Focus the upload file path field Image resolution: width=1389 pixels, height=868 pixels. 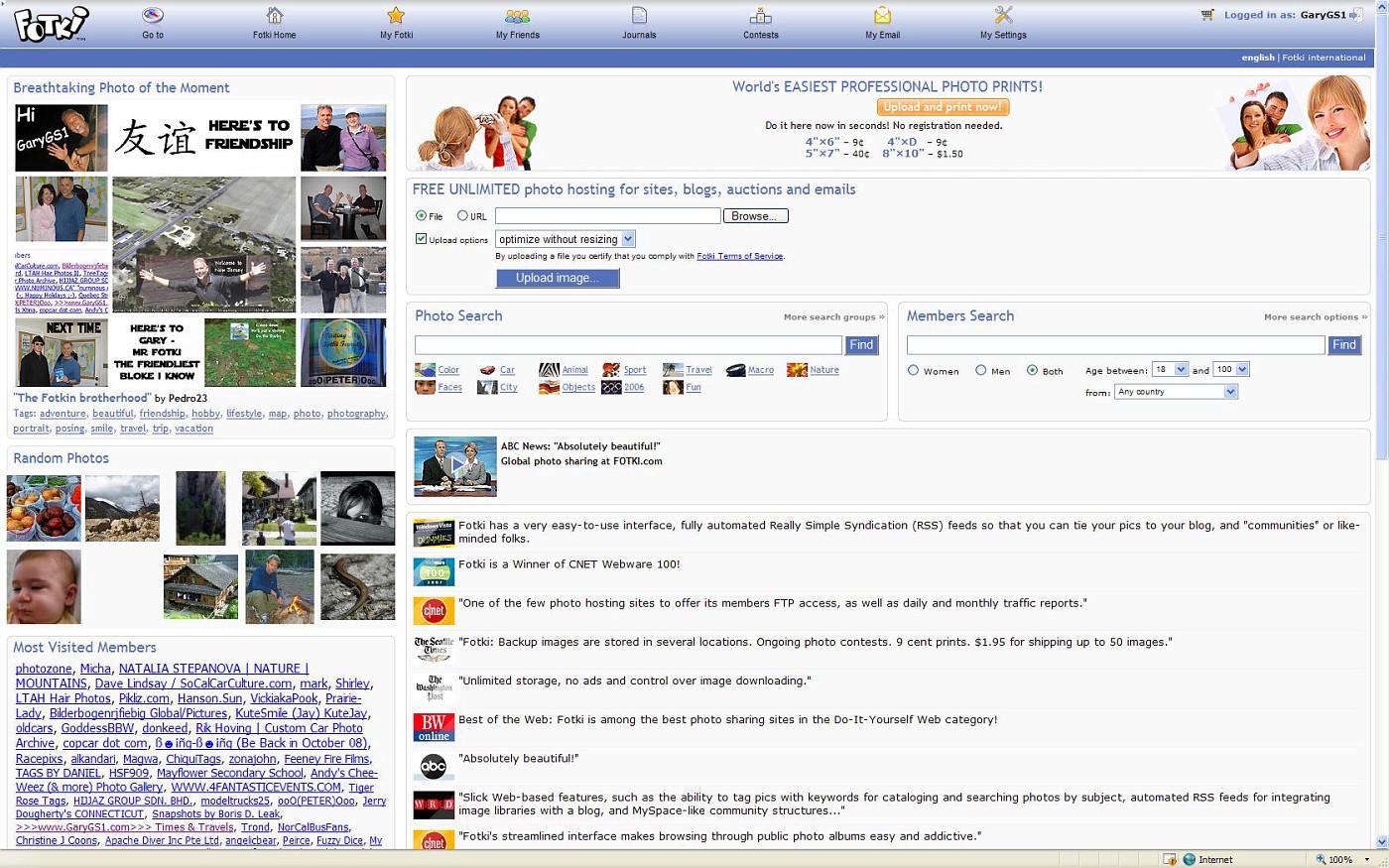[x=607, y=216]
